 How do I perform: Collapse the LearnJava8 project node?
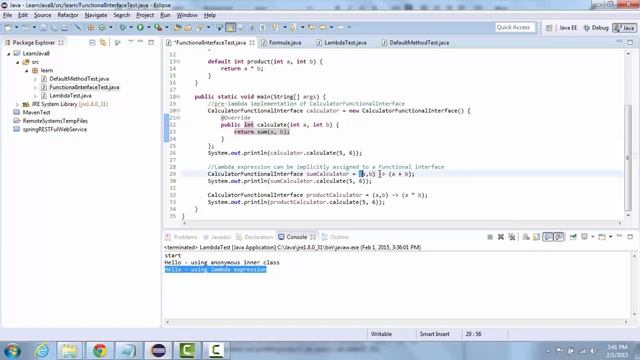pyautogui.click(x=9, y=53)
